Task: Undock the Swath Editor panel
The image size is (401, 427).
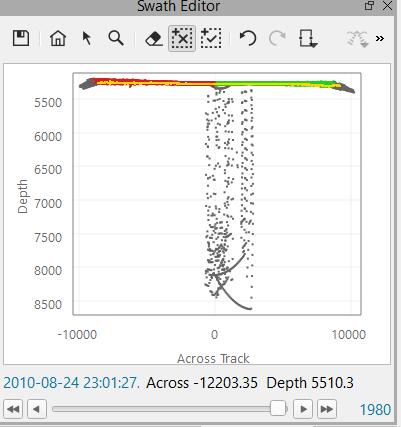Action: coord(369,6)
